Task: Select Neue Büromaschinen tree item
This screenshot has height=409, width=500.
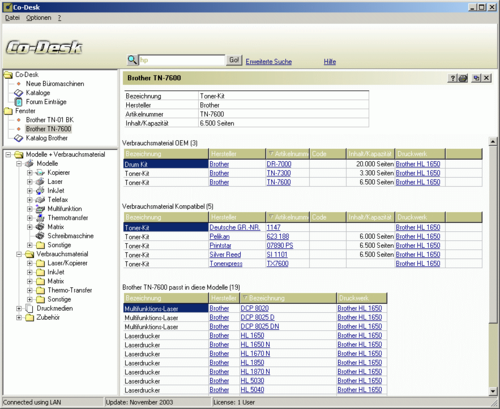Action: point(55,84)
